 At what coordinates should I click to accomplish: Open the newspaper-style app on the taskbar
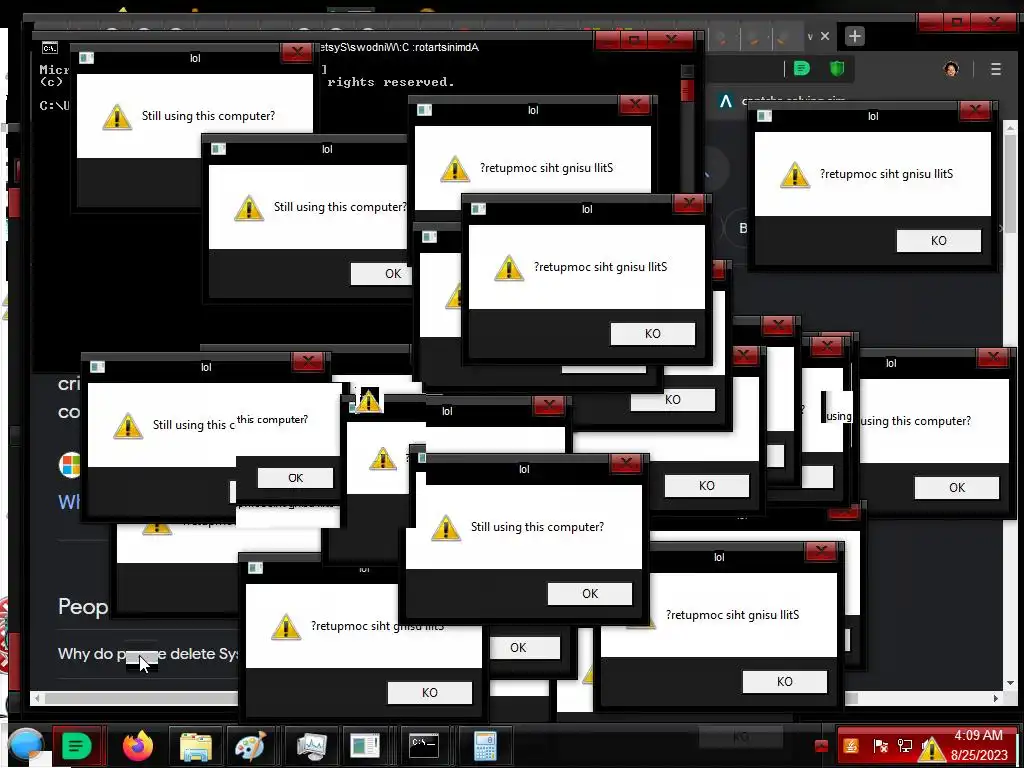[x=364, y=746]
